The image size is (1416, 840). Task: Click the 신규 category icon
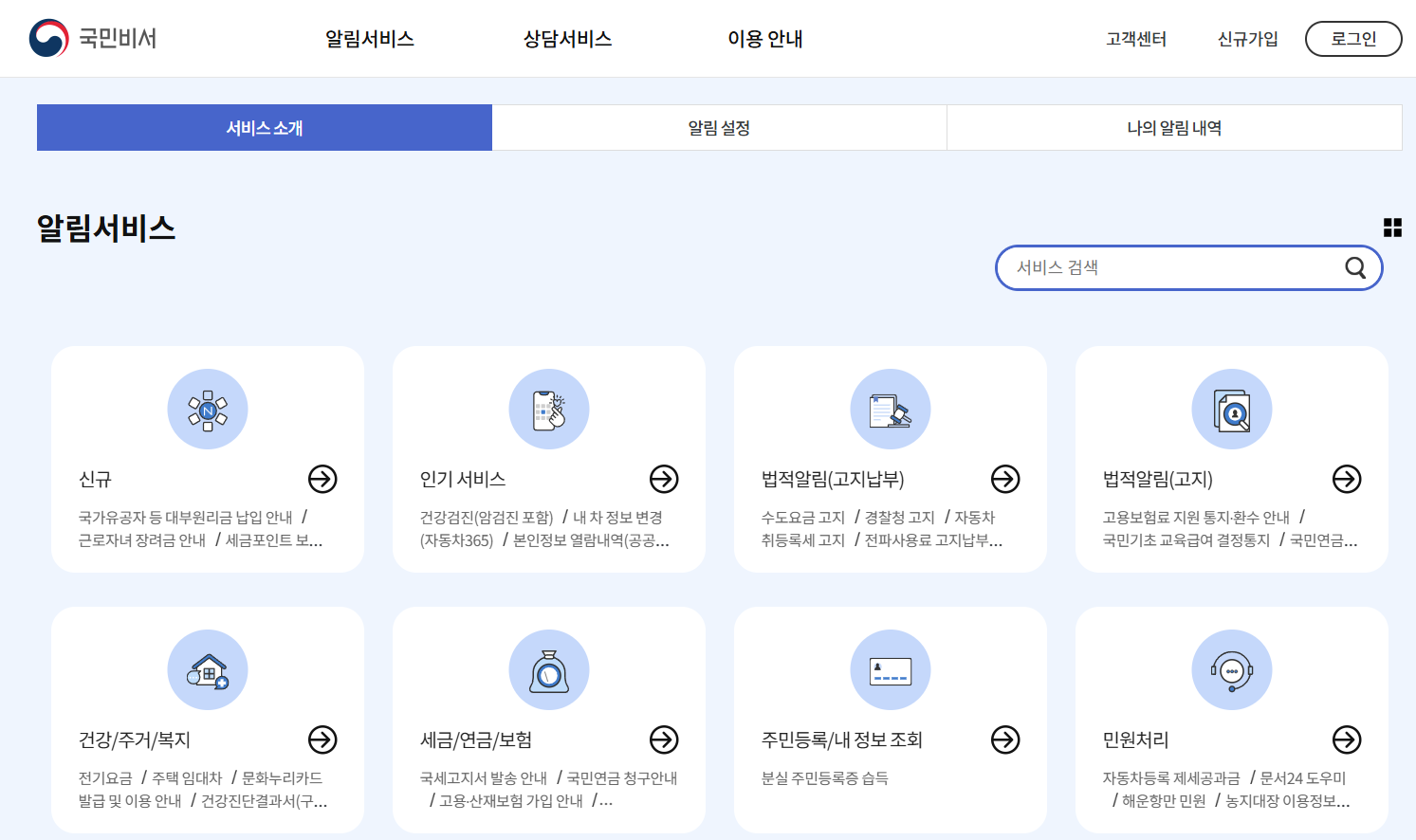coord(207,409)
